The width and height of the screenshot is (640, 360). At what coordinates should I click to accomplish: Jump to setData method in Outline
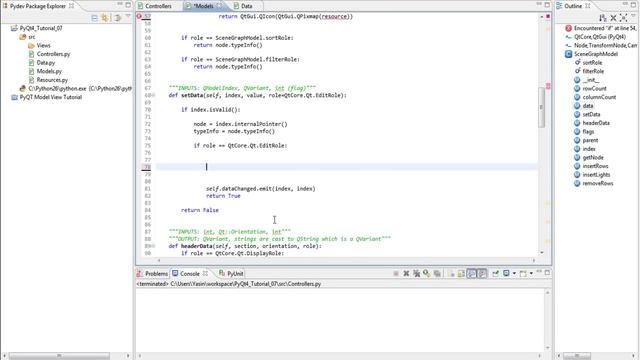pos(591,114)
